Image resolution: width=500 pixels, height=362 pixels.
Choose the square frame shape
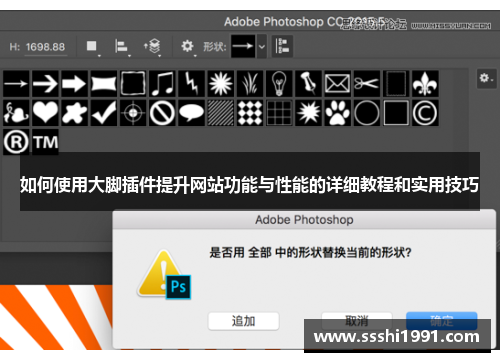tap(396, 113)
